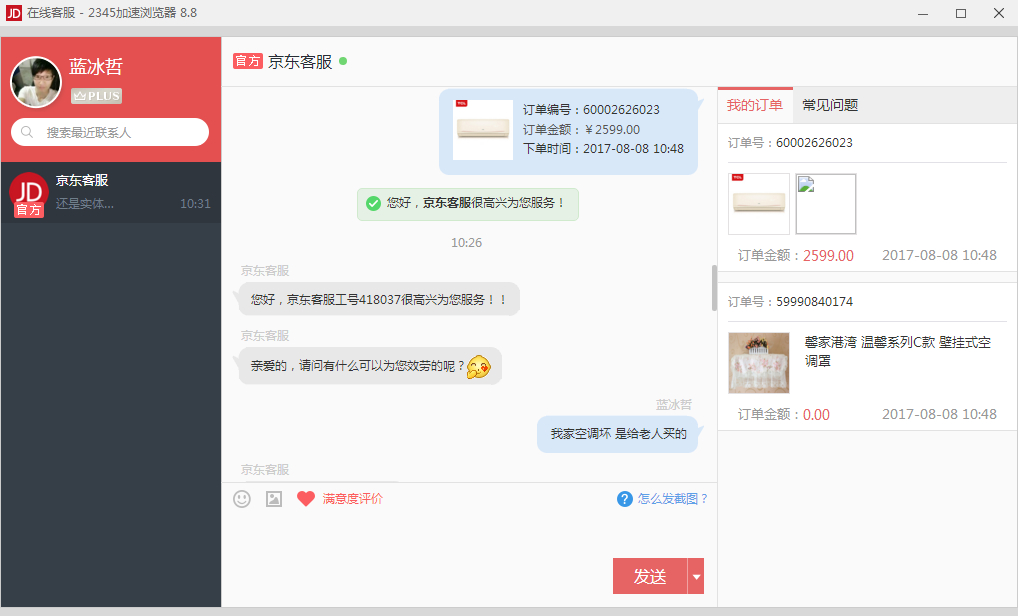Viewport: 1018px width, 616px height.
Task: Click the PLUS membership badge
Action: coord(96,95)
